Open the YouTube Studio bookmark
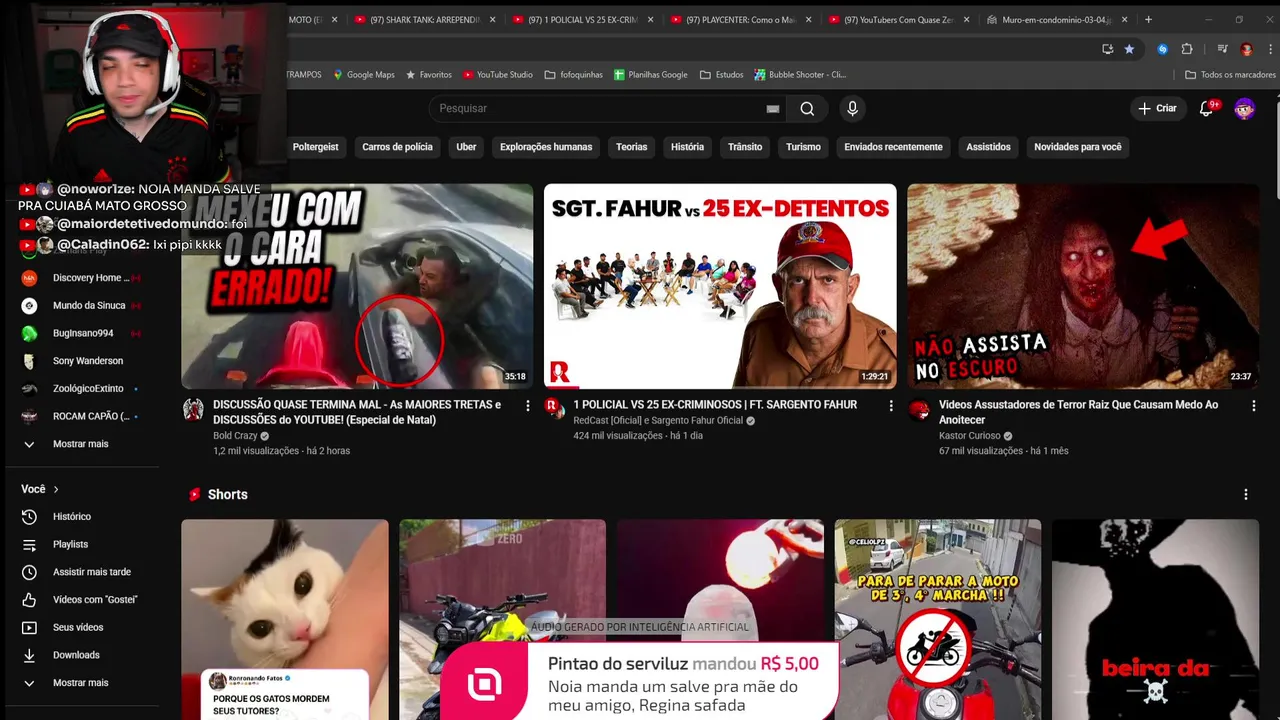 497,75
